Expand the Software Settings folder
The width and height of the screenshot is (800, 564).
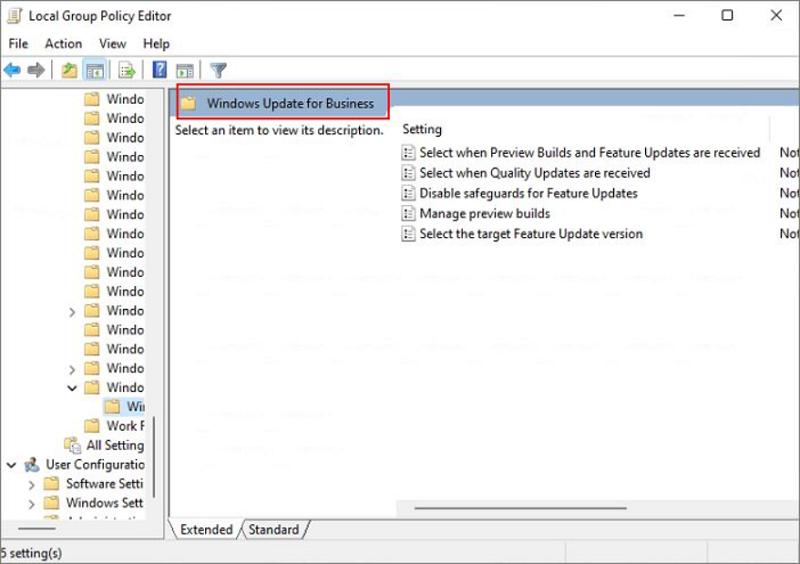click(30, 484)
